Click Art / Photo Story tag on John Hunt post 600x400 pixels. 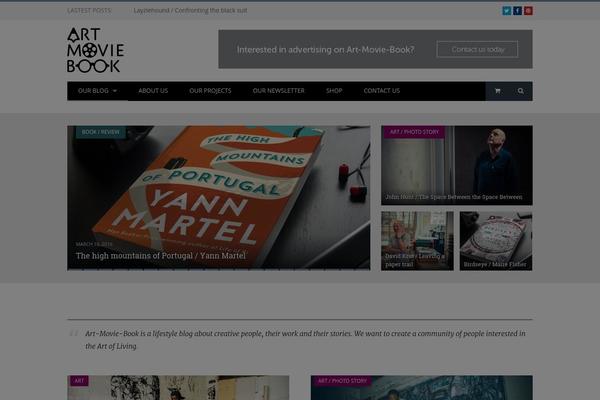pyautogui.click(x=414, y=132)
